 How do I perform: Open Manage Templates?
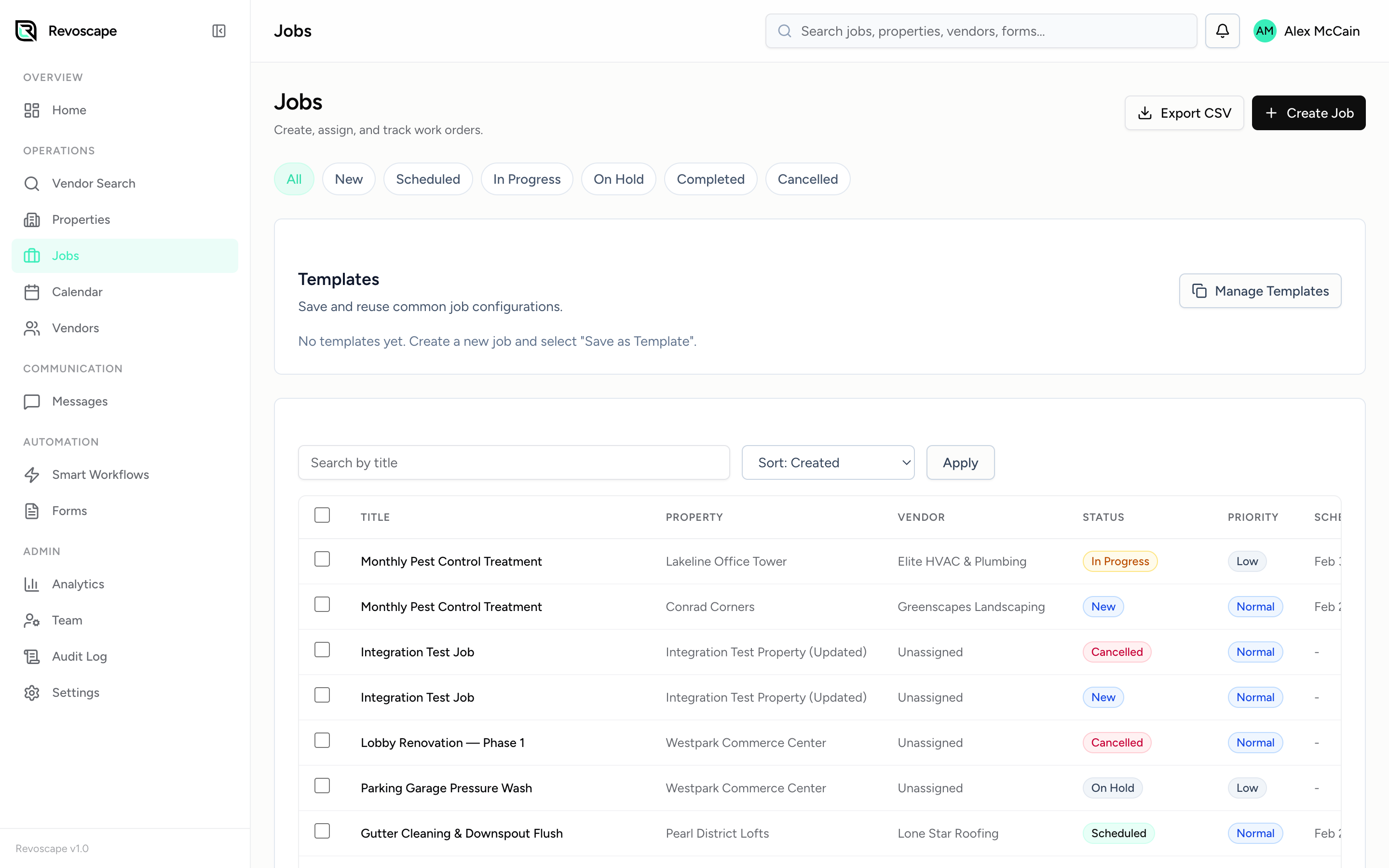[1260, 290]
